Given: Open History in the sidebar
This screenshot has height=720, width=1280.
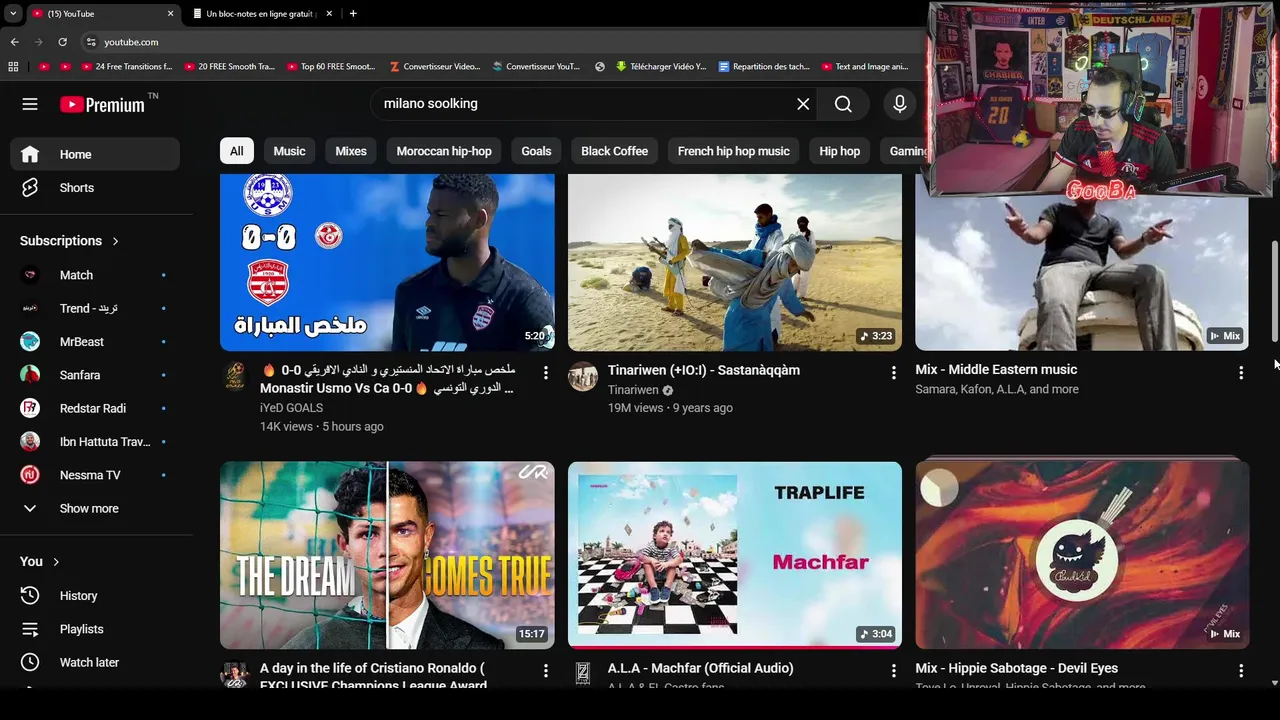Looking at the screenshot, I should coord(95,596).
